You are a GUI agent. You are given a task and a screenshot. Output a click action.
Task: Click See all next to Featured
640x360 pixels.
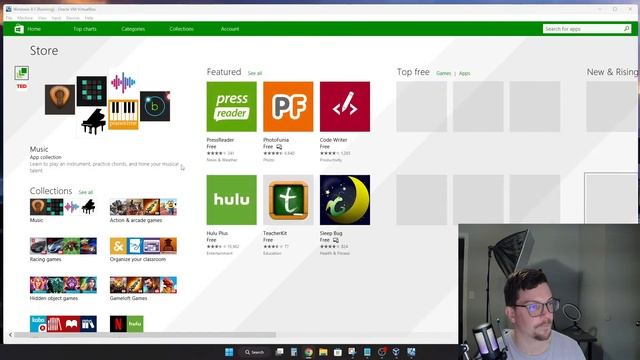pos(255,73)
